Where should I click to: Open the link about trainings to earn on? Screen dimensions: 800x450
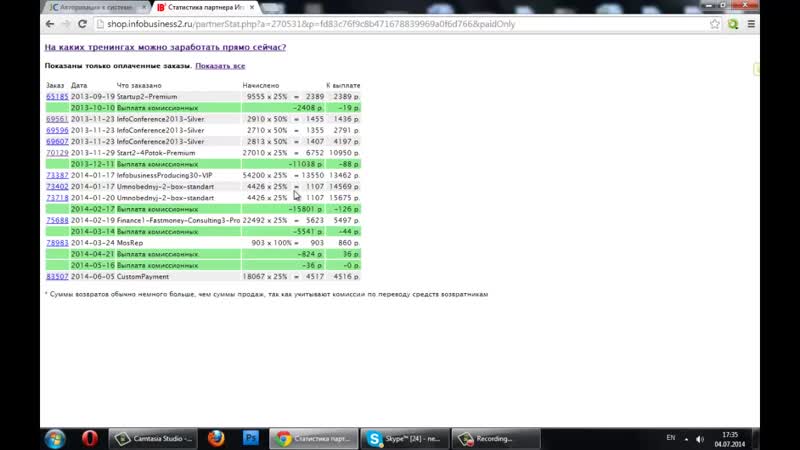[x=165, y=47]
